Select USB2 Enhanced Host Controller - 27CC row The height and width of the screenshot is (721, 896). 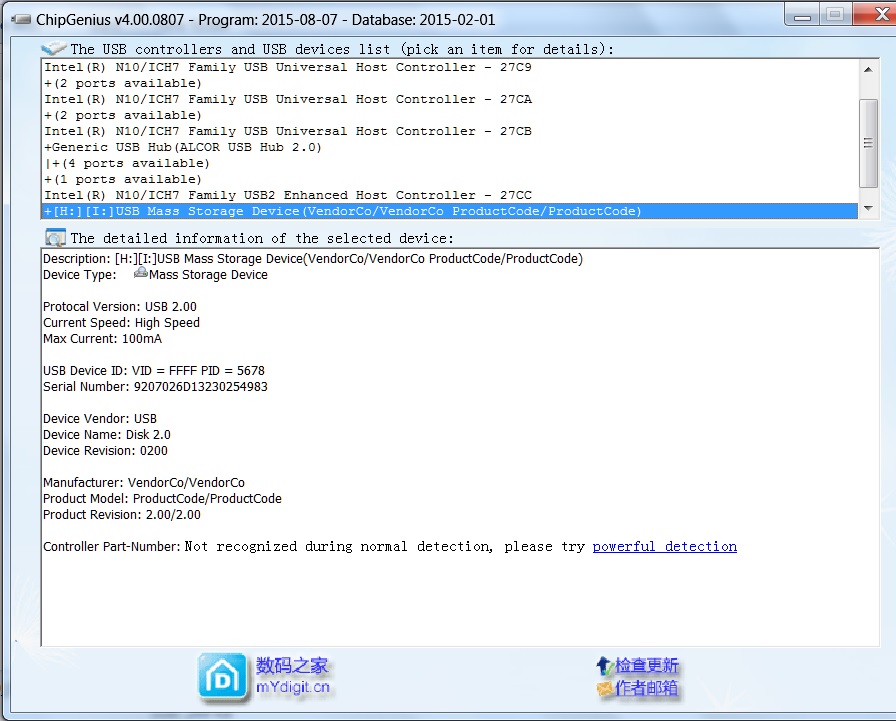pyautogui.click(x=450, y=195)
